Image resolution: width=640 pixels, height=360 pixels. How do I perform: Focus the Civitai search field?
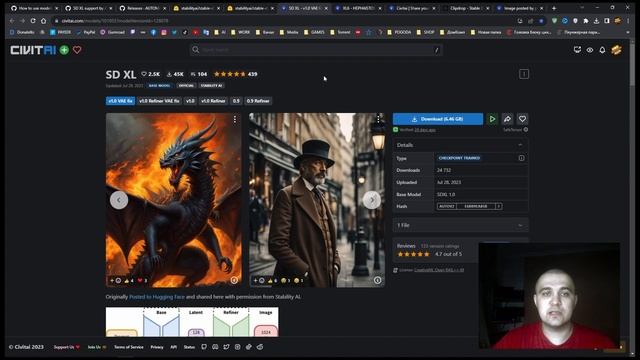click(x=316, y=50)
